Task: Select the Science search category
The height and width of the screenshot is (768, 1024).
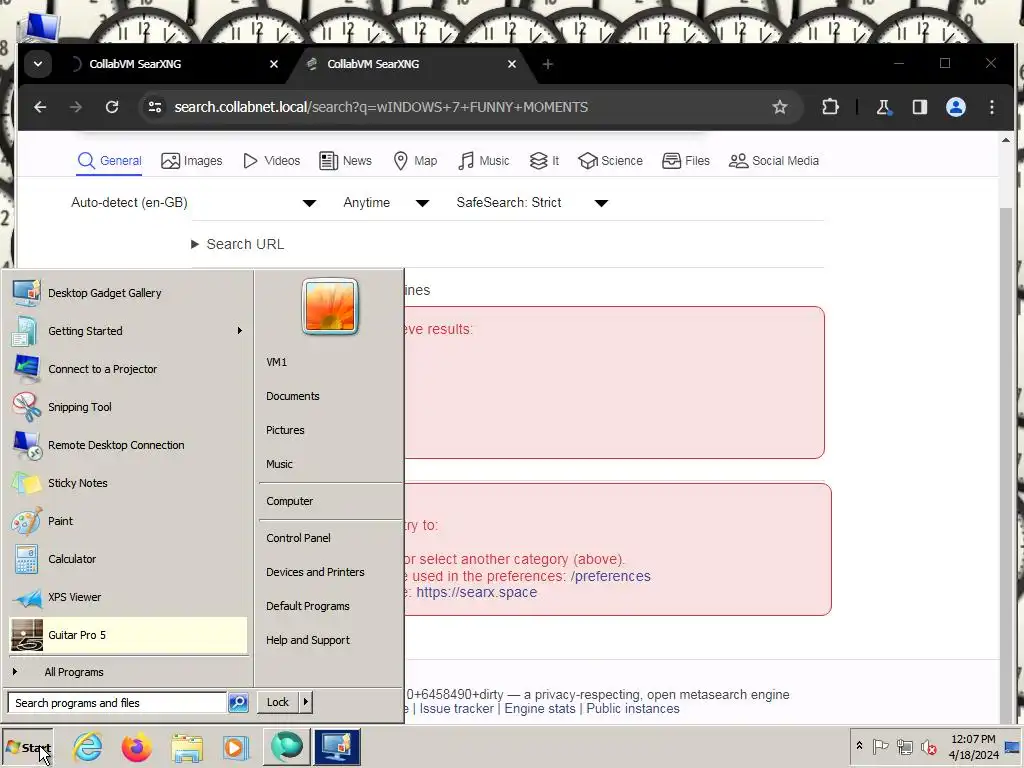Action: click(x=611, y=161)
